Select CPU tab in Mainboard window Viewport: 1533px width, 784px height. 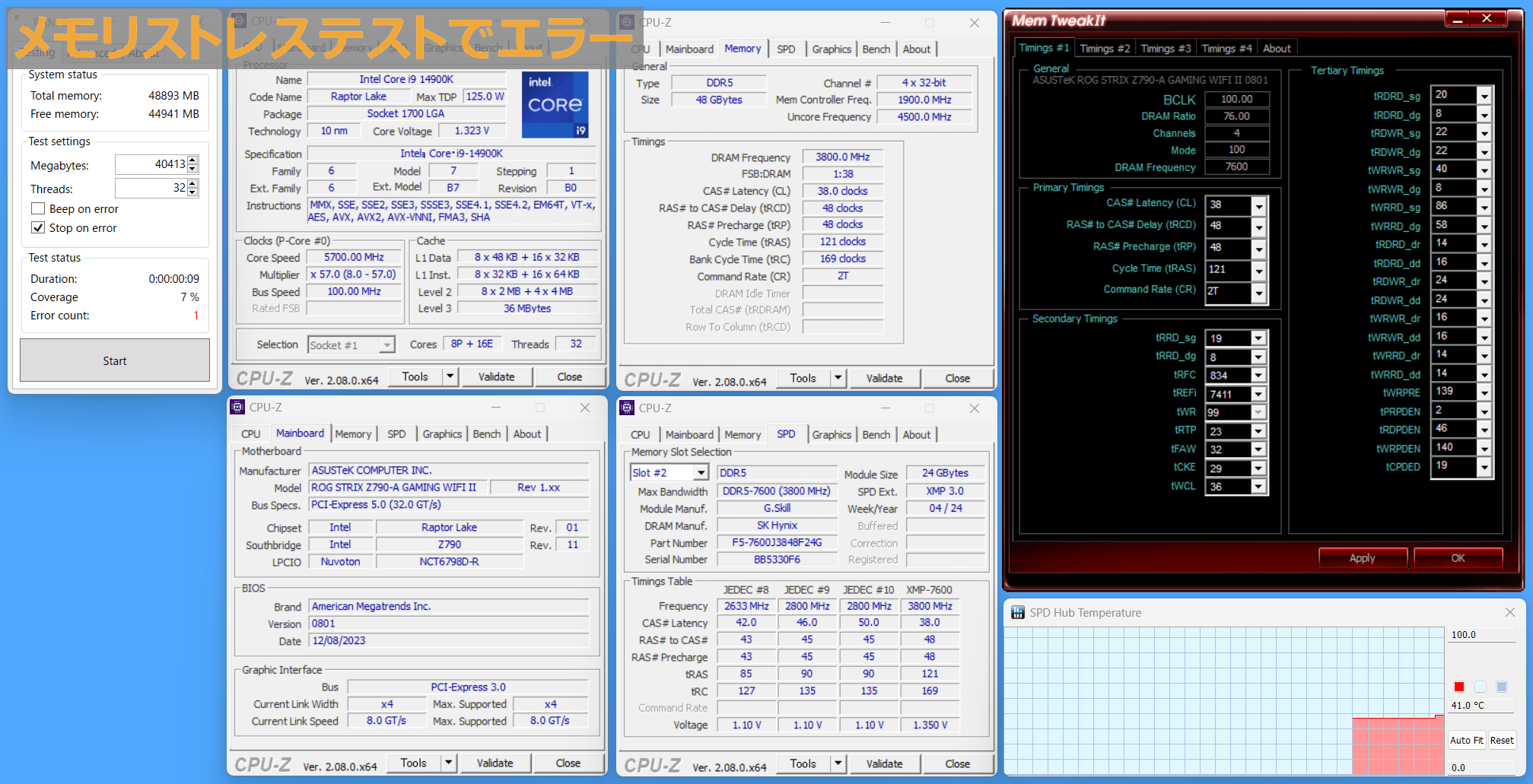(250, 434)
